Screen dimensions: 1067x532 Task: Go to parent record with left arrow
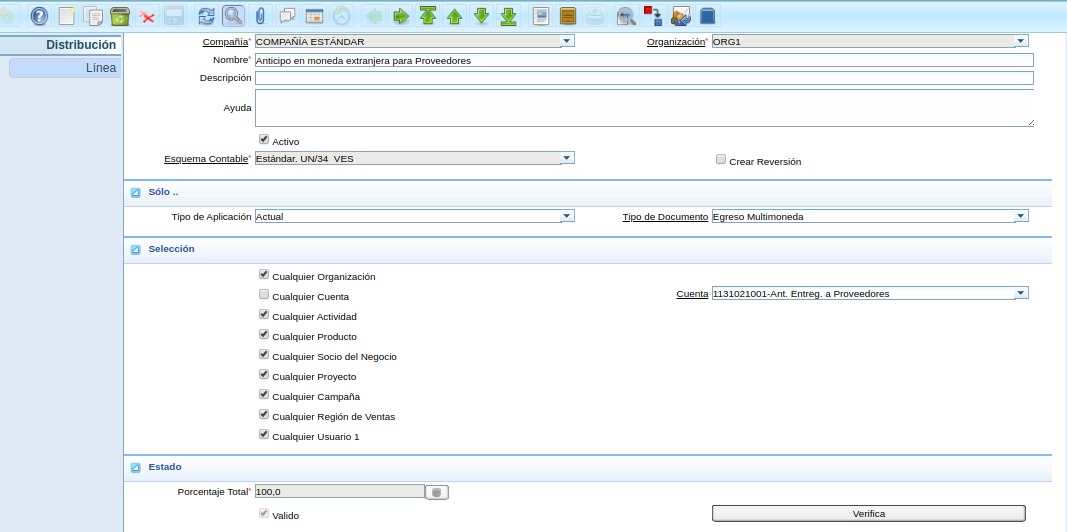(x=374, y=15)
